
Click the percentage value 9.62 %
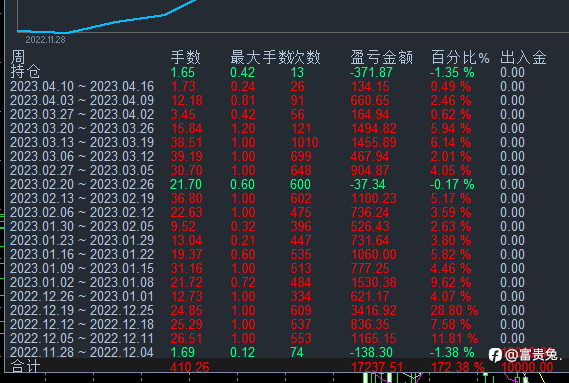pos(451,282)
